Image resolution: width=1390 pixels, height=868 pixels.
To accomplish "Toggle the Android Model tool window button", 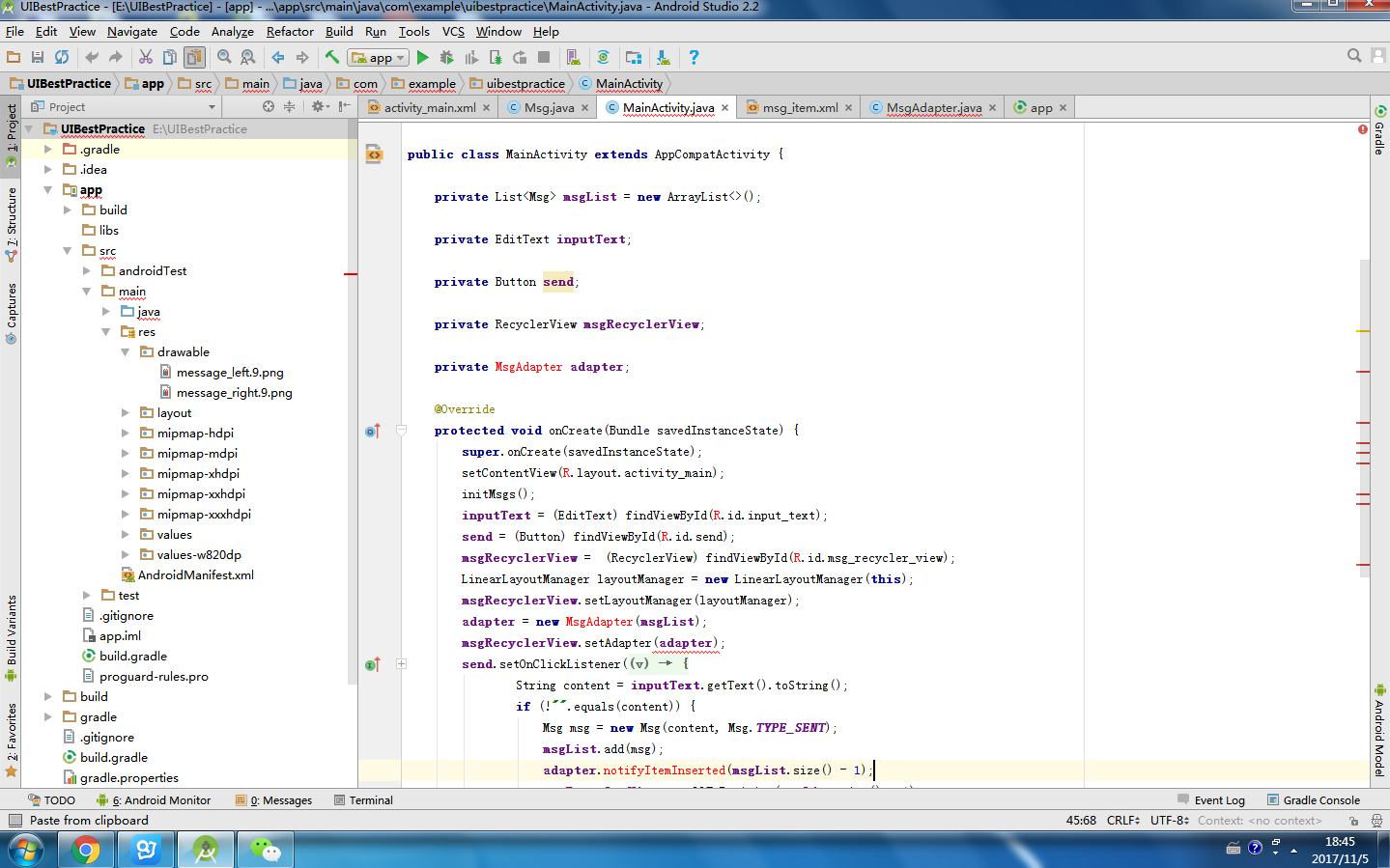I will (1380, 730).
